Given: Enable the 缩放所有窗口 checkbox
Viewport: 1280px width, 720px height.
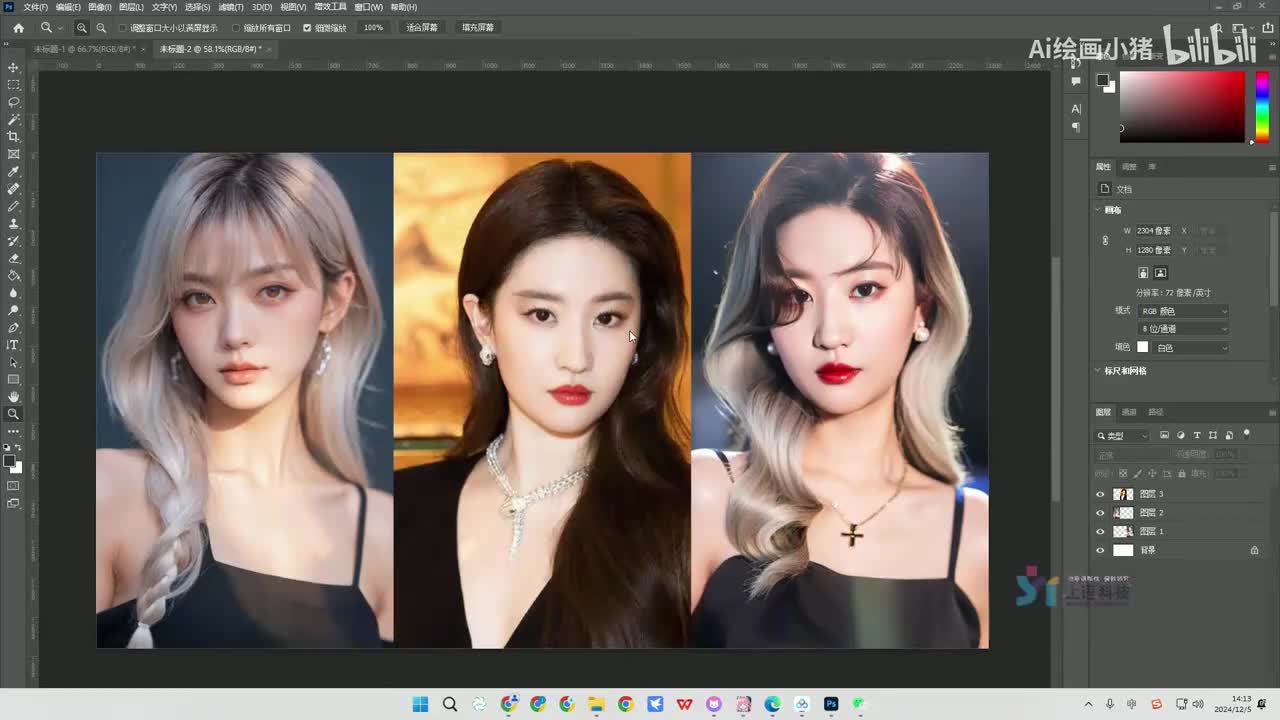Looking at the screenshot, I should point(236,28).
